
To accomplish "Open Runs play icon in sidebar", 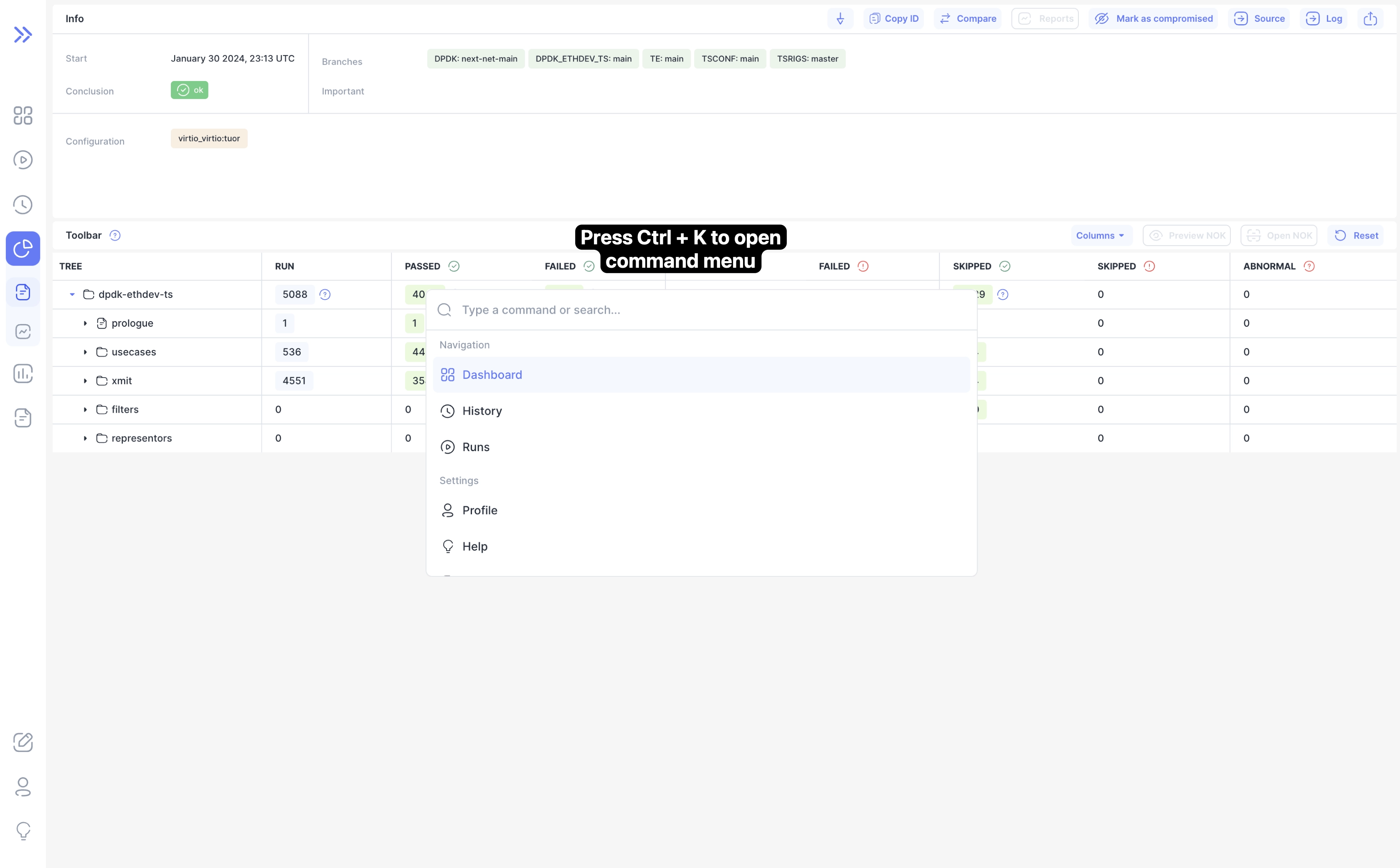I will 23,160.
